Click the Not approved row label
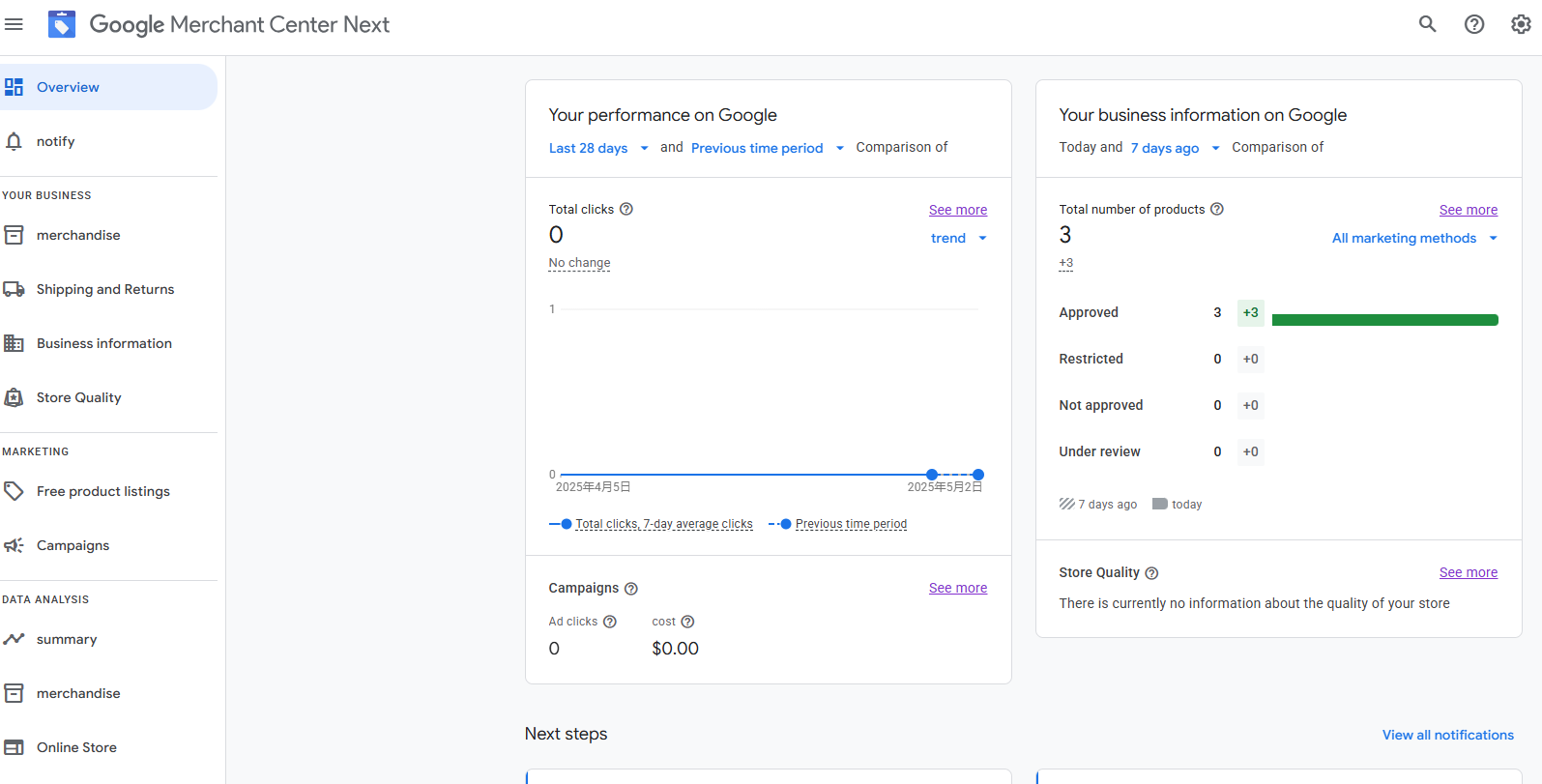Image resolution: width=1542 pixels, height=784 pixels. [x=1101, y=405]
